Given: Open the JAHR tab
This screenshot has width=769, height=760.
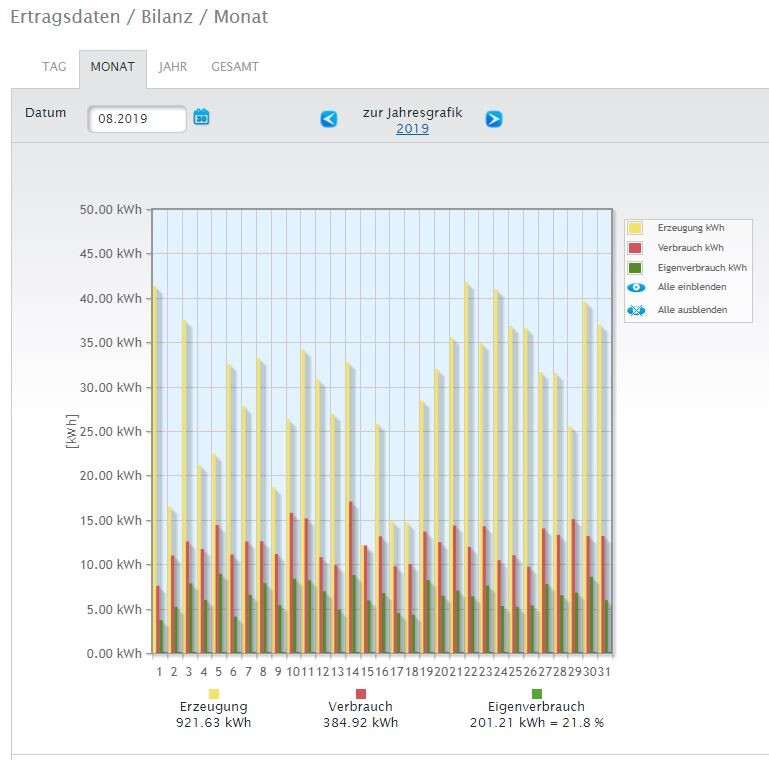Looking at the screenshot, I should (173, 67).
